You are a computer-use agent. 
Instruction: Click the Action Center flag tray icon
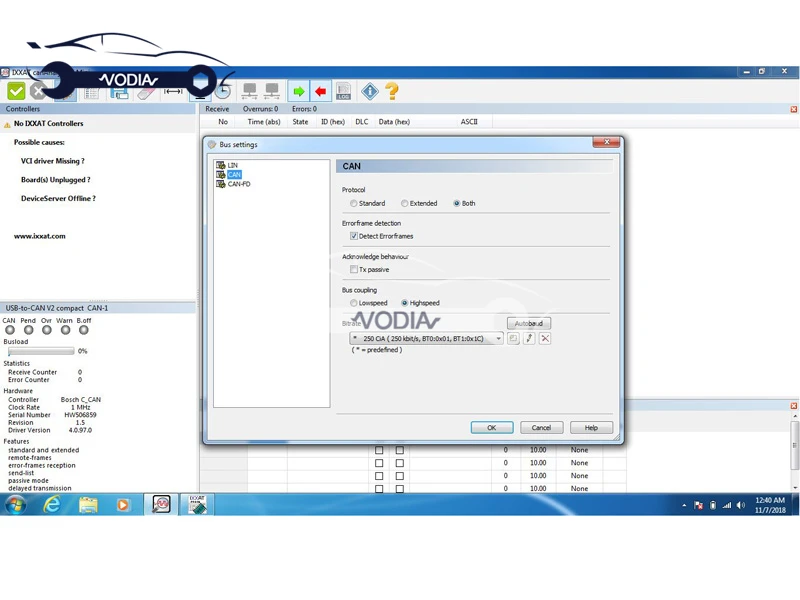coord(698,506)
